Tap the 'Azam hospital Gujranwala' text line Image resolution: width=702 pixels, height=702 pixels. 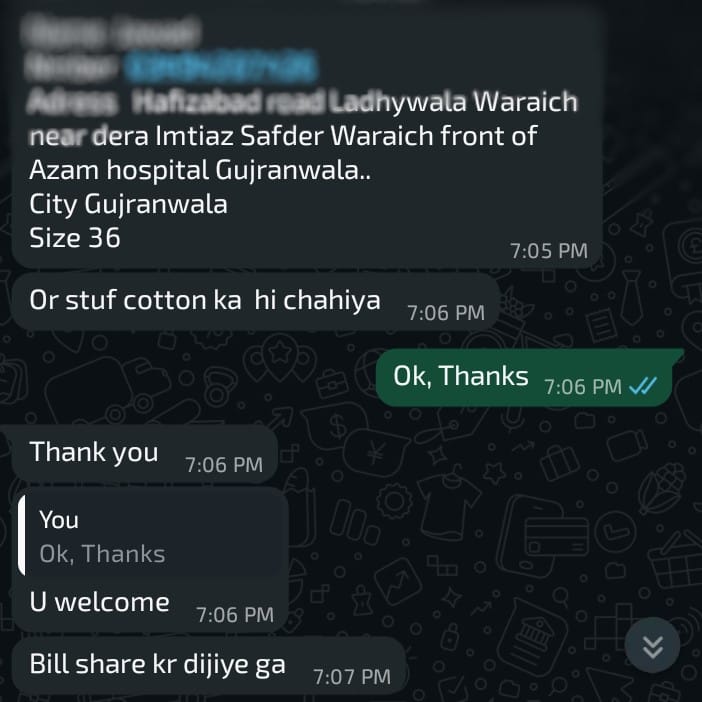point(200,171)
